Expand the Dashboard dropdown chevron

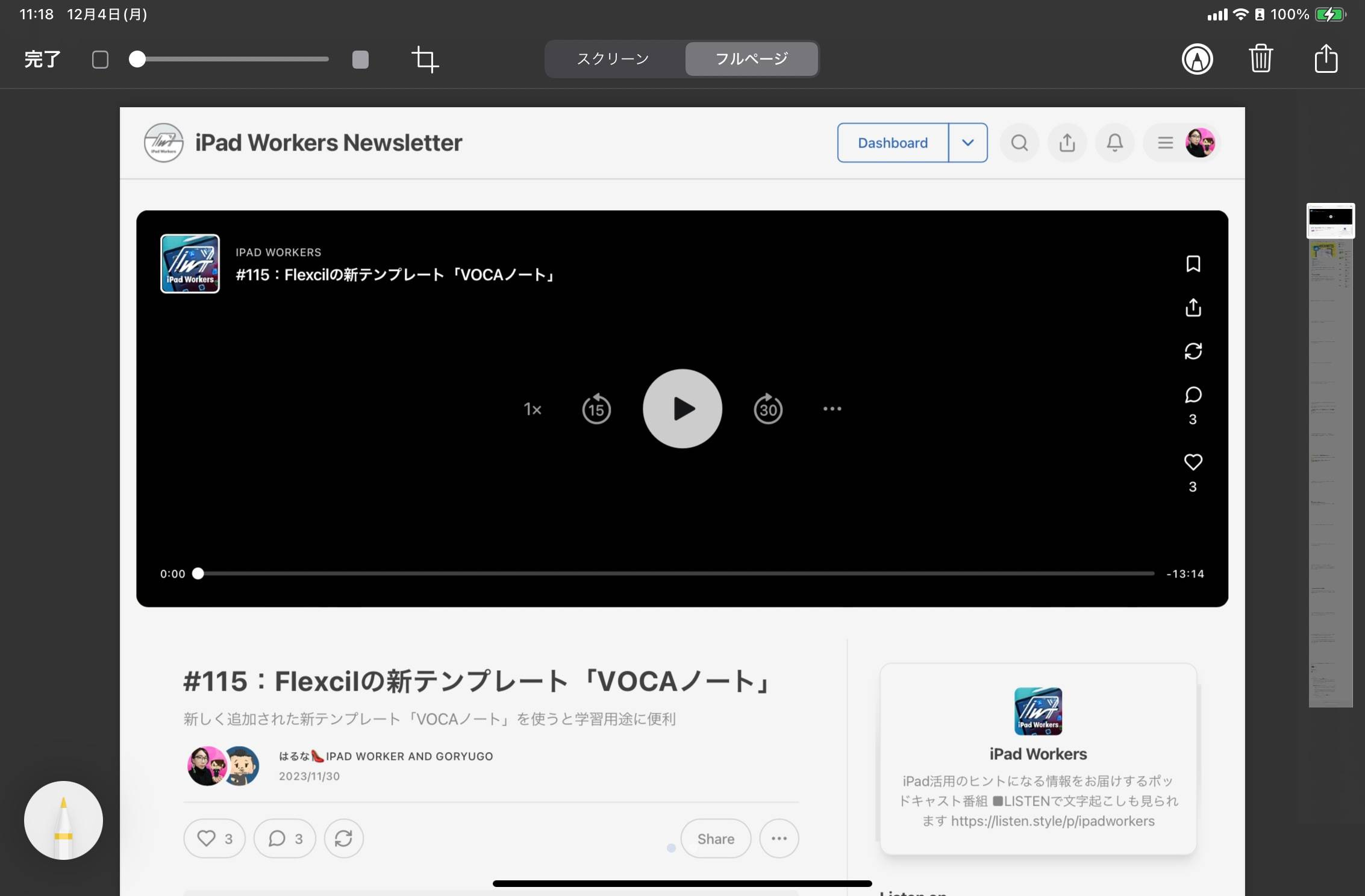(x=968, y=143)
